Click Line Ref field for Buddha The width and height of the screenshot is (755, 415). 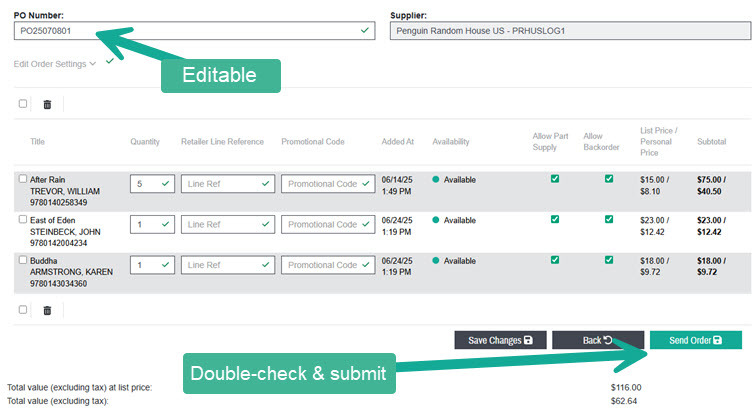click(228, 265)
